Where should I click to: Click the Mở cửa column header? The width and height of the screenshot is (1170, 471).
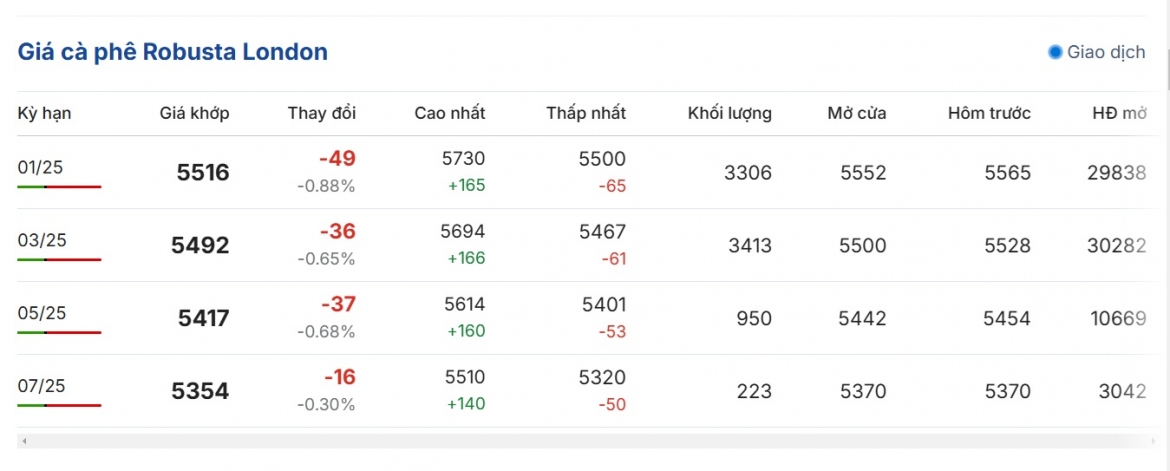[x=857, y=113]
